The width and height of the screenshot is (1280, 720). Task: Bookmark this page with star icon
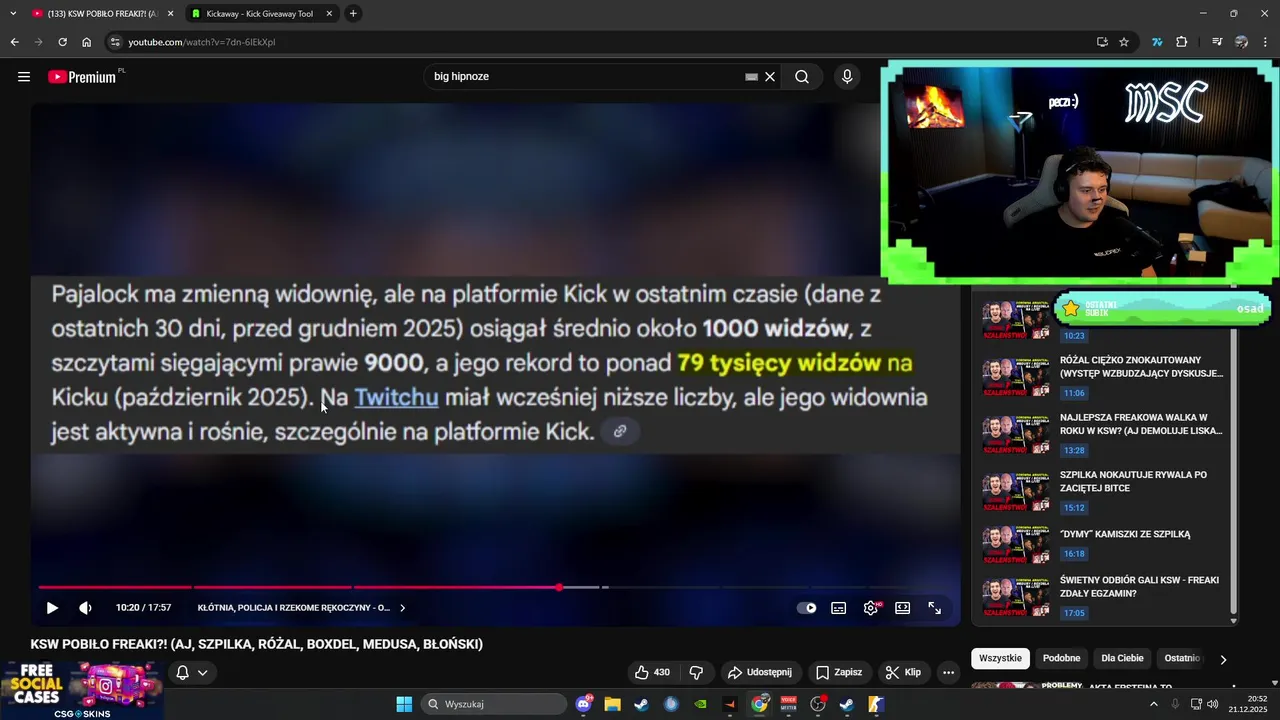click(1124, 42)
